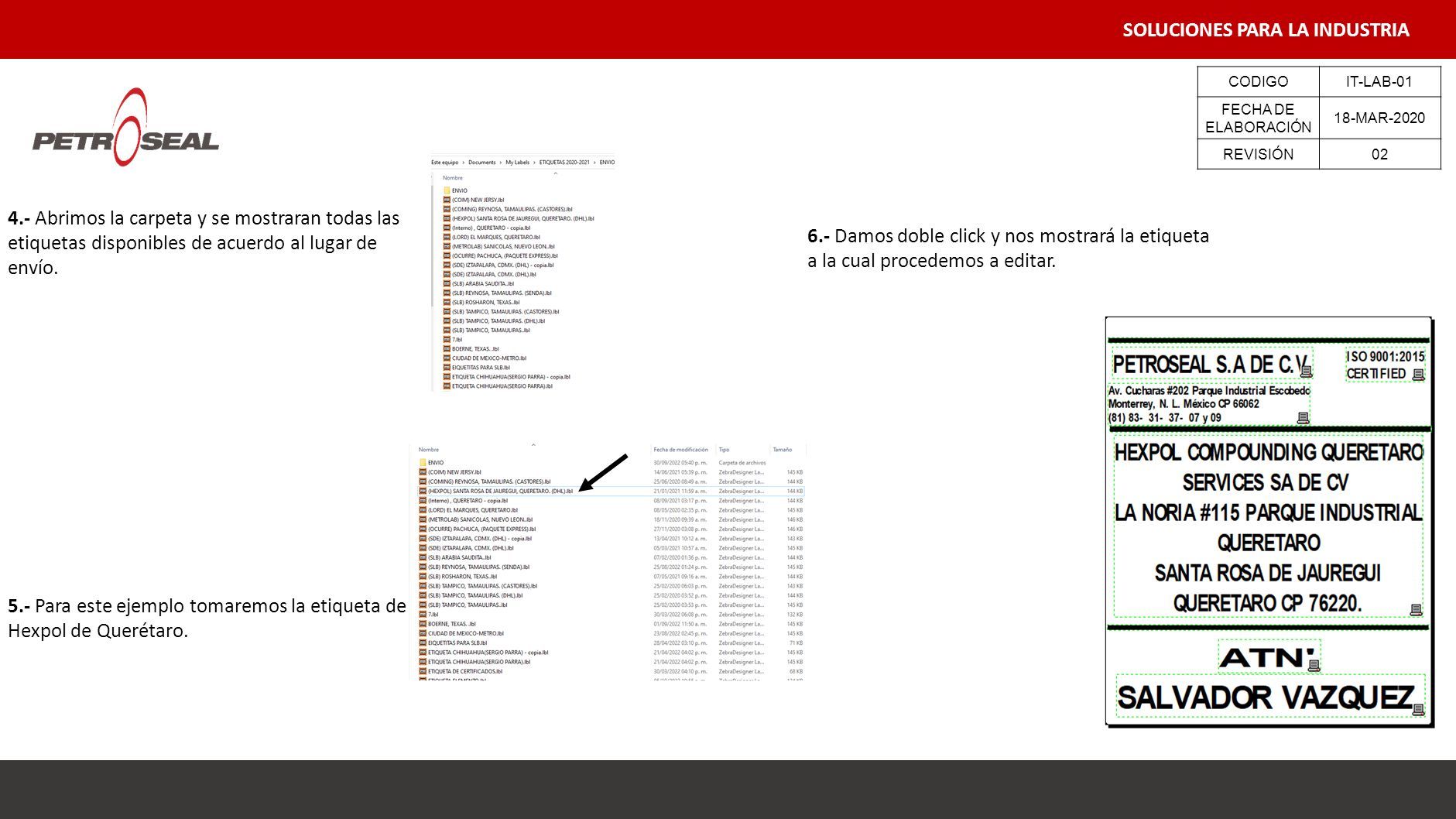The height and width of the screenshot is (819, 1456).
Task: Click the 'HEXPOL COMPOUNDING QUERETARO' address block
Action: point(1269,527)
